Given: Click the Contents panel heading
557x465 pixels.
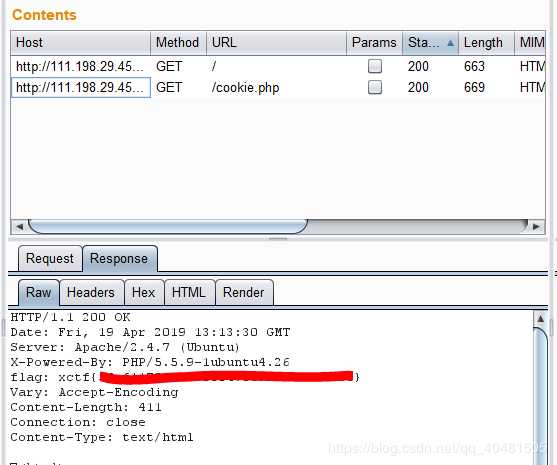Looking at the screenshot, I should 44,15.
